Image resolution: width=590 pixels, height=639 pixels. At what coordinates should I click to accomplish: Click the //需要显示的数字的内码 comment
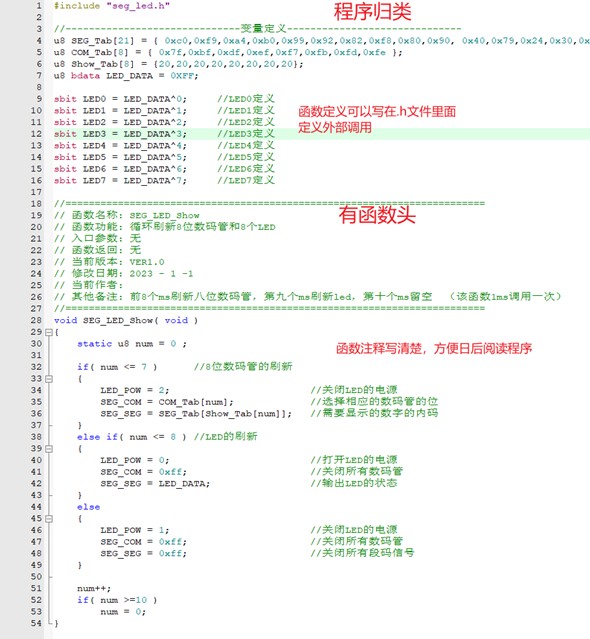pos(374,413)
